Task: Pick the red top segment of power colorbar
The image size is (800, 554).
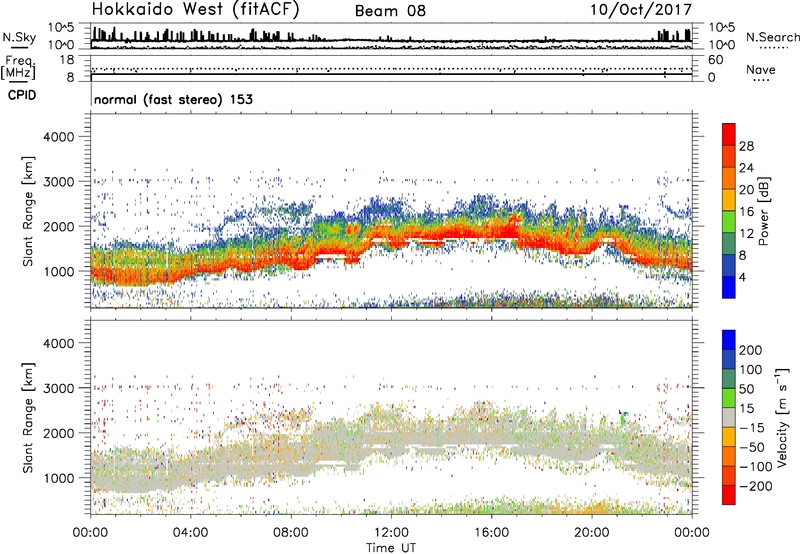Action: pyautogui.click(x=729, y=134)
